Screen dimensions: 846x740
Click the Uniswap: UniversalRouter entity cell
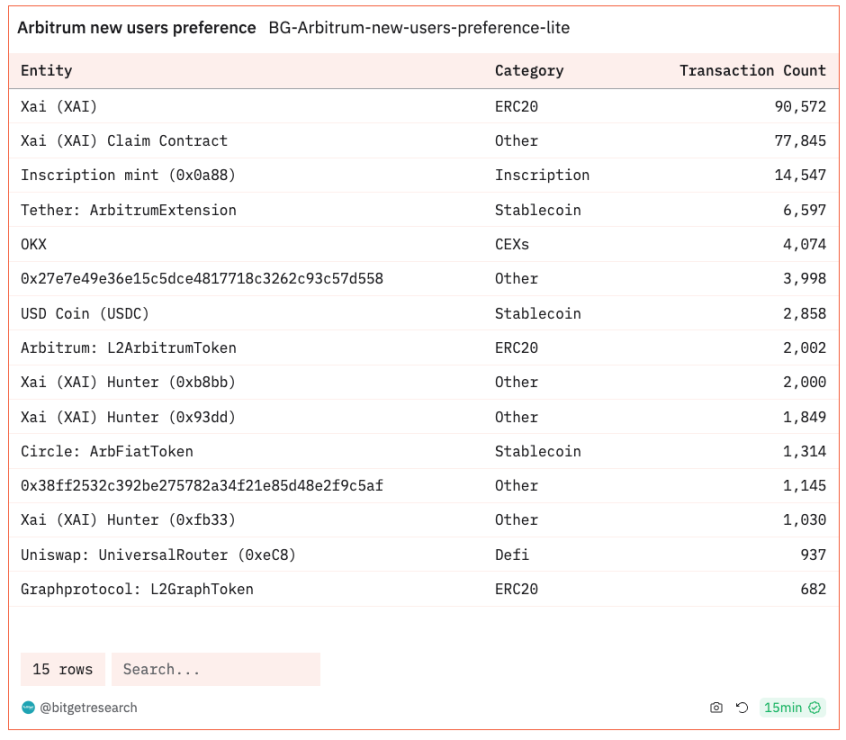pos(158,554)
